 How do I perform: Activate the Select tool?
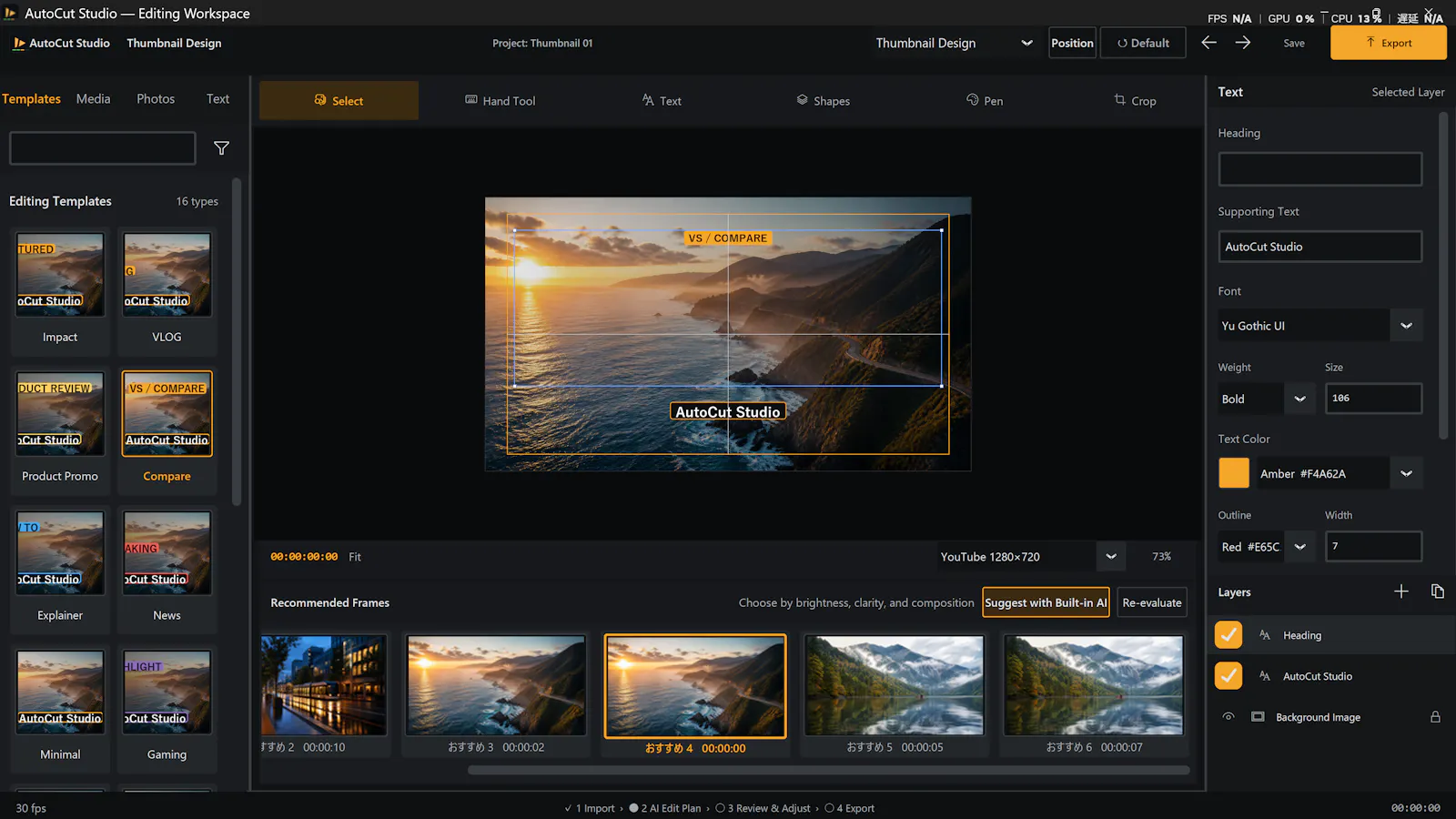[339, 100]
